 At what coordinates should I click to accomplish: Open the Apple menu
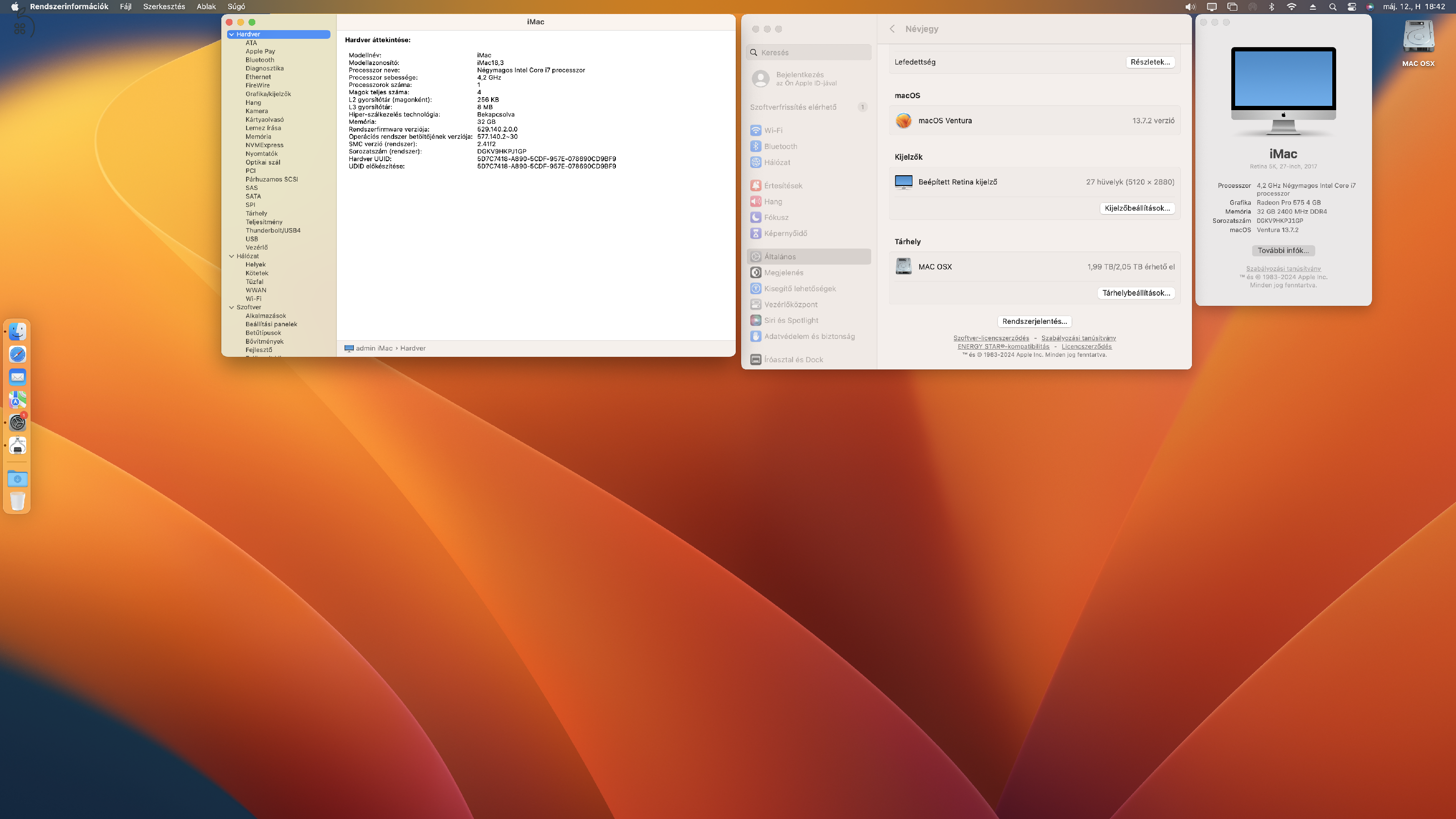coord(15,7)
